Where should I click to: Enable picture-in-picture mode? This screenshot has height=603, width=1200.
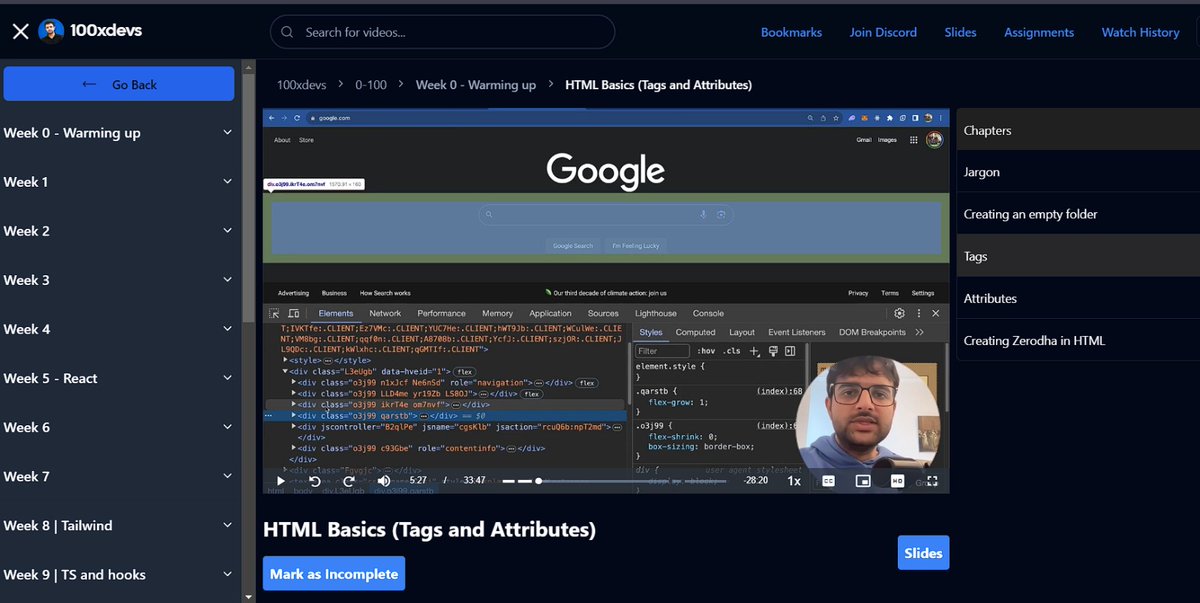[863, 481]
